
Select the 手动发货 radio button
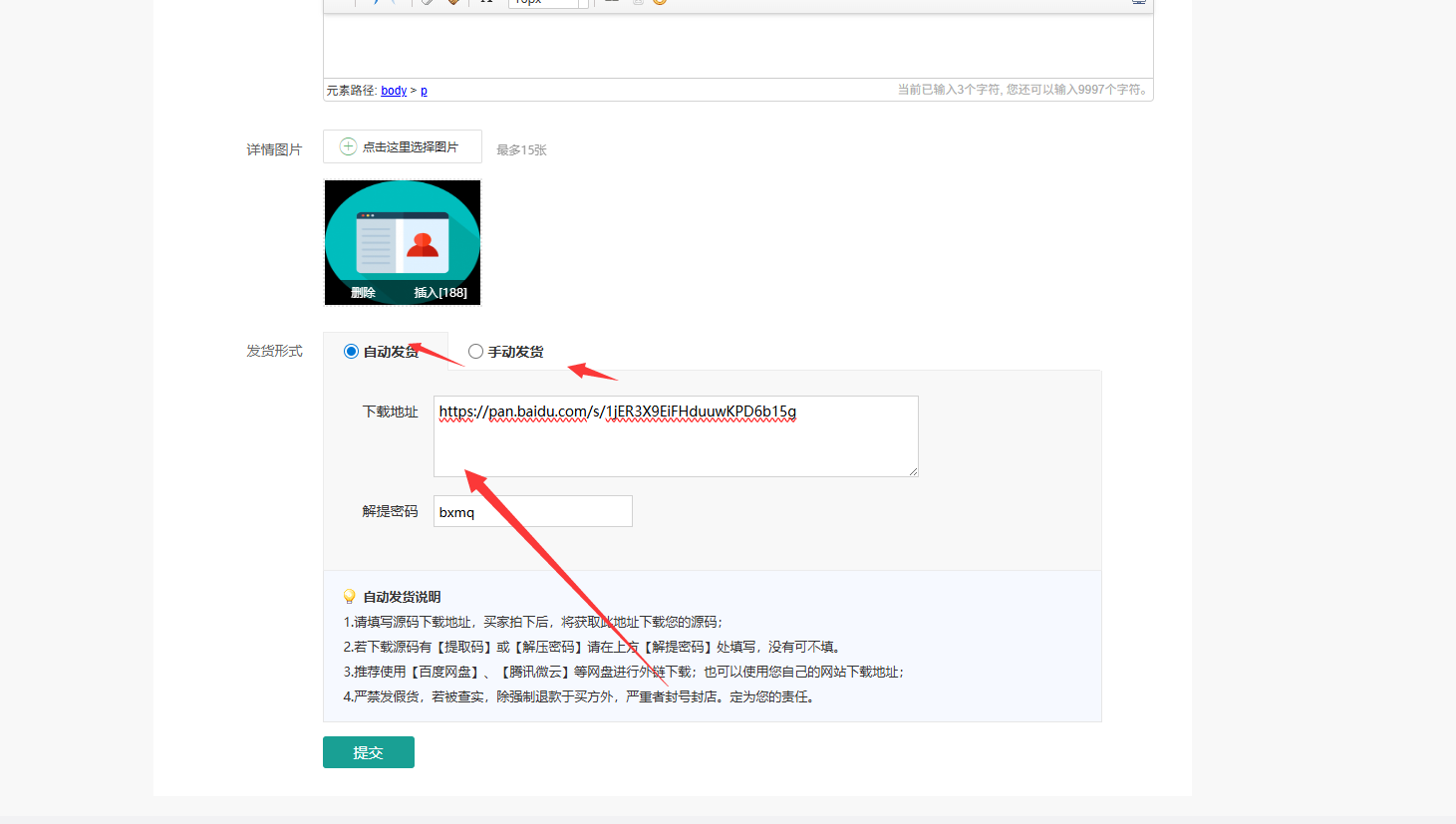475,352
